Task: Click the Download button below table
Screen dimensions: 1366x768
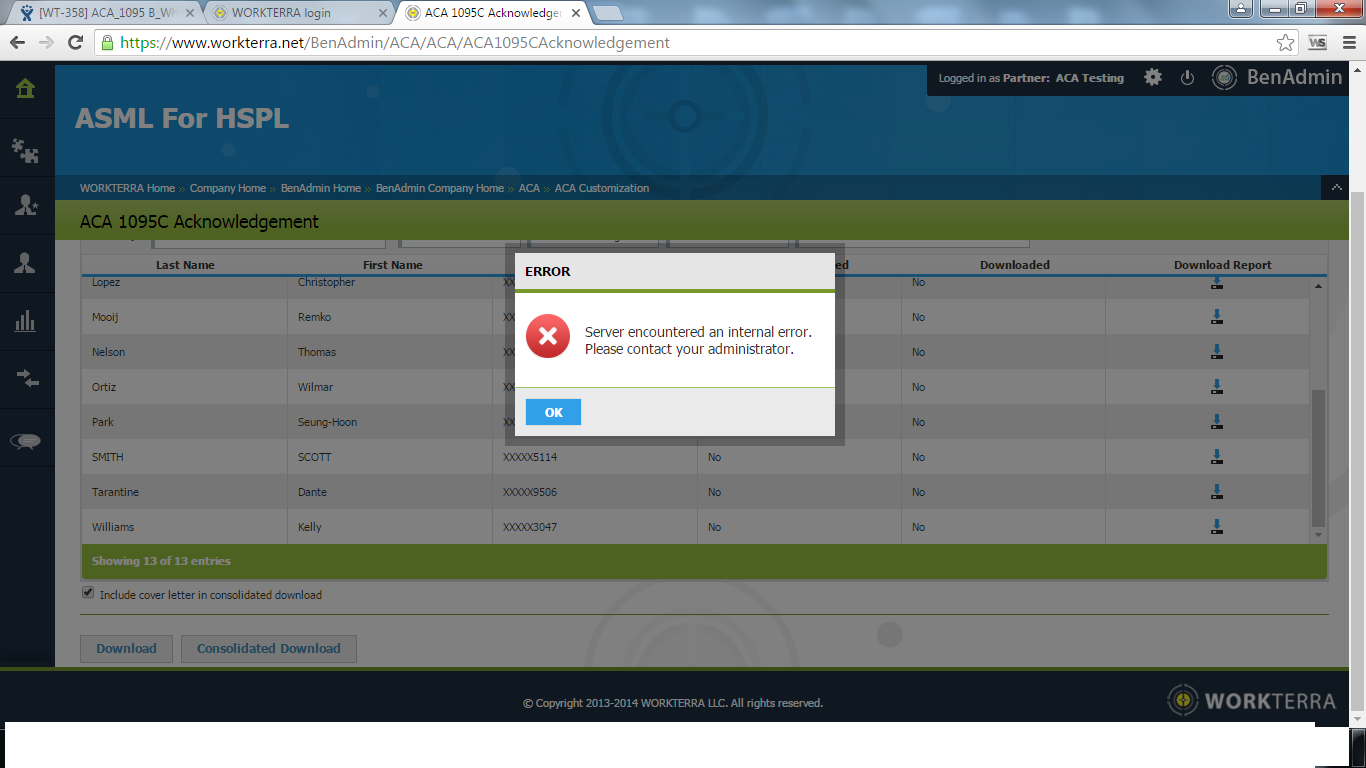Action: click(x=126, y=649)
